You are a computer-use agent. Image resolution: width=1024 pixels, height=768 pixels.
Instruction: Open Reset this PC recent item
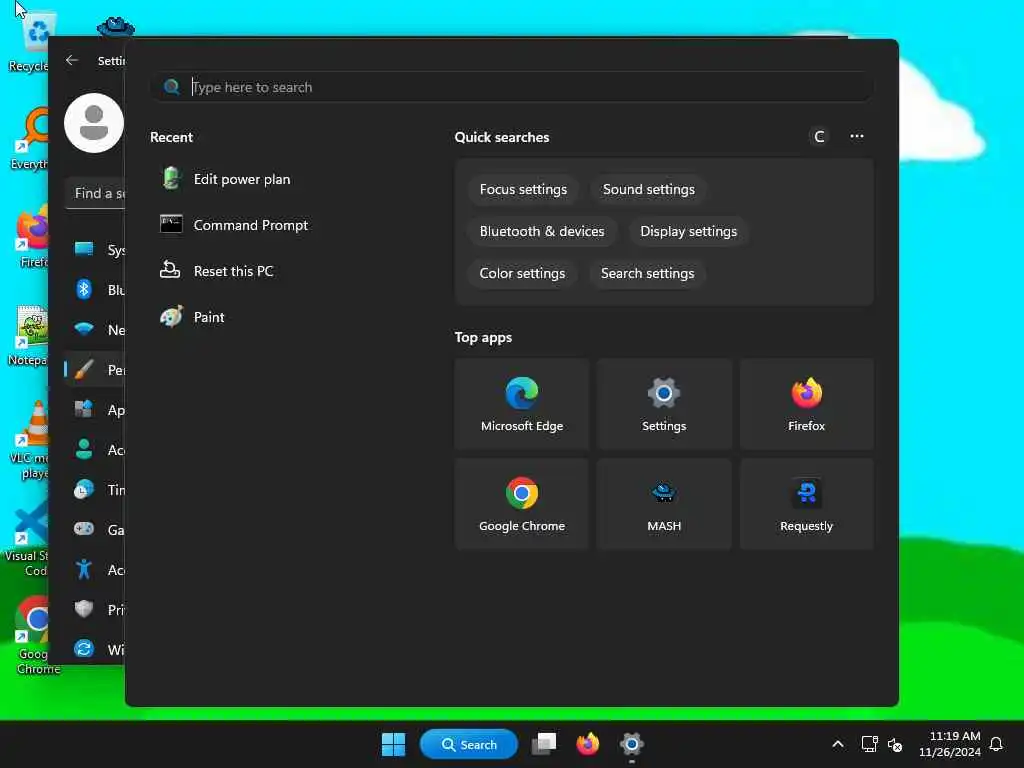pos(217,271)
